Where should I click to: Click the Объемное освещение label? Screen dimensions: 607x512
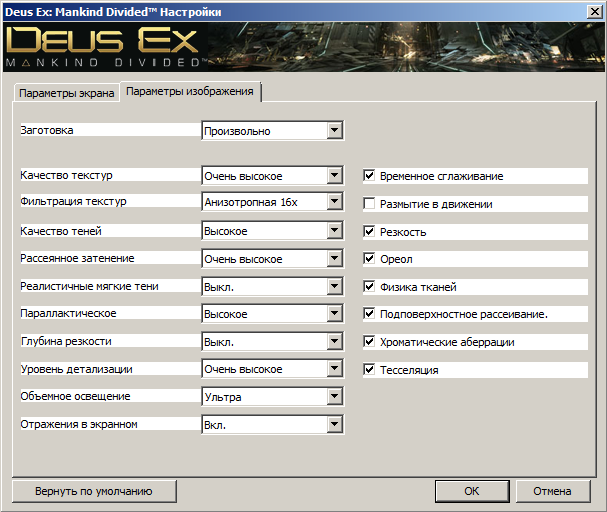pos(75,396)
